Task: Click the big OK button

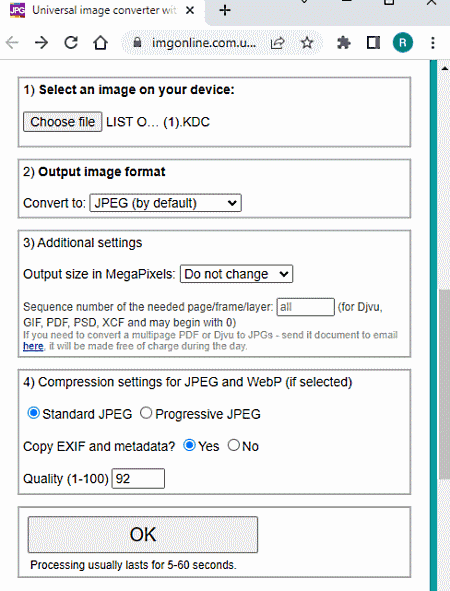Action: pos(143,534)
